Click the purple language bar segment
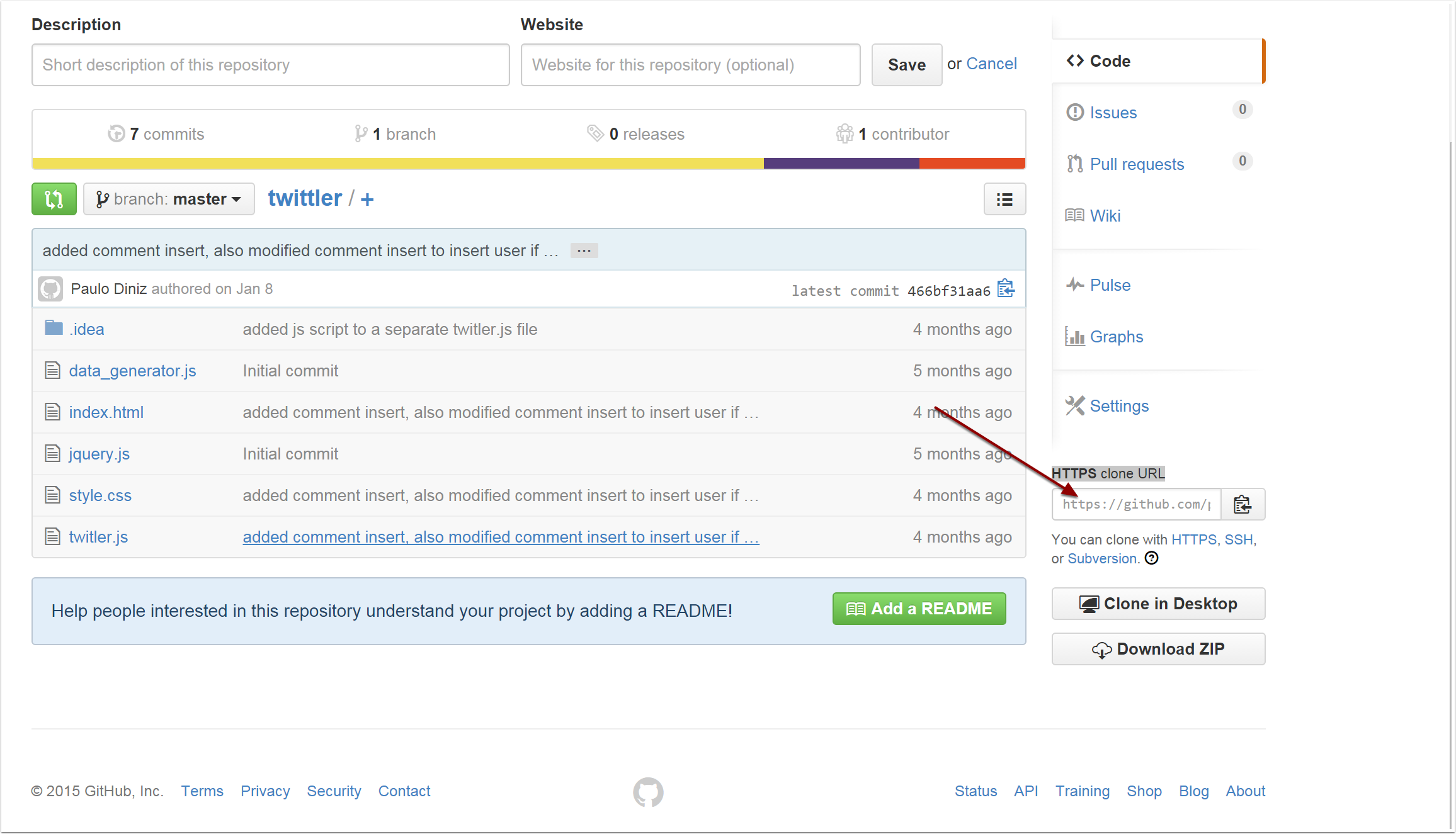1456x834 pixels. 841,164
